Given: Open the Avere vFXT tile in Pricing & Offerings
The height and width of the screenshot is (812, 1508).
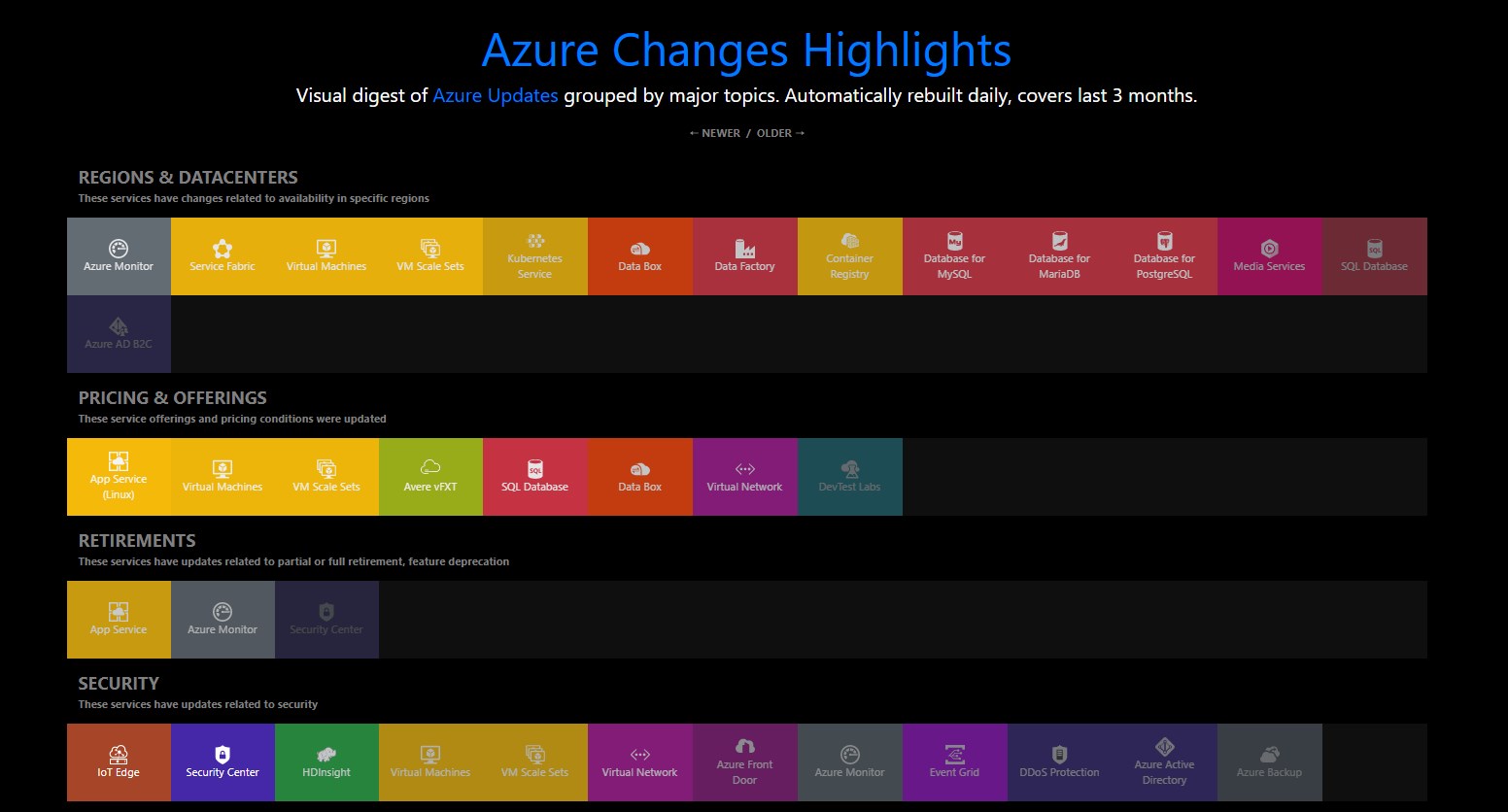Looking at the screenshot, I should click(x=430, y=476).
